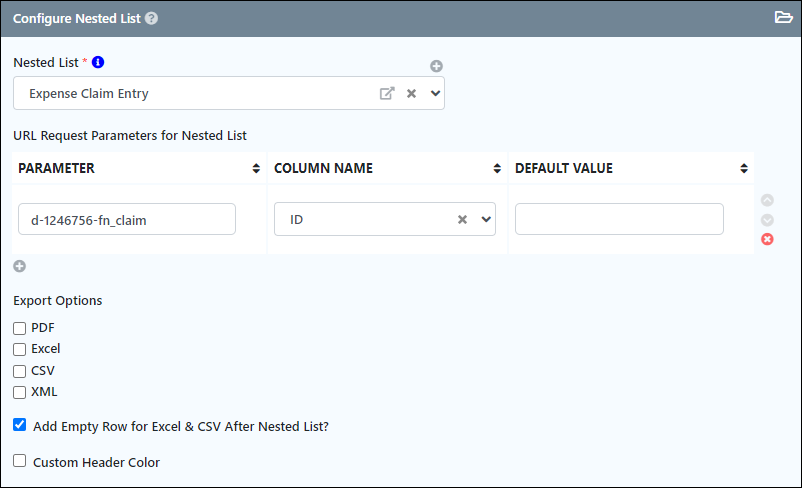Open the folder icon in header bar
Screen dimensions: 802x488
coord(783,17)
